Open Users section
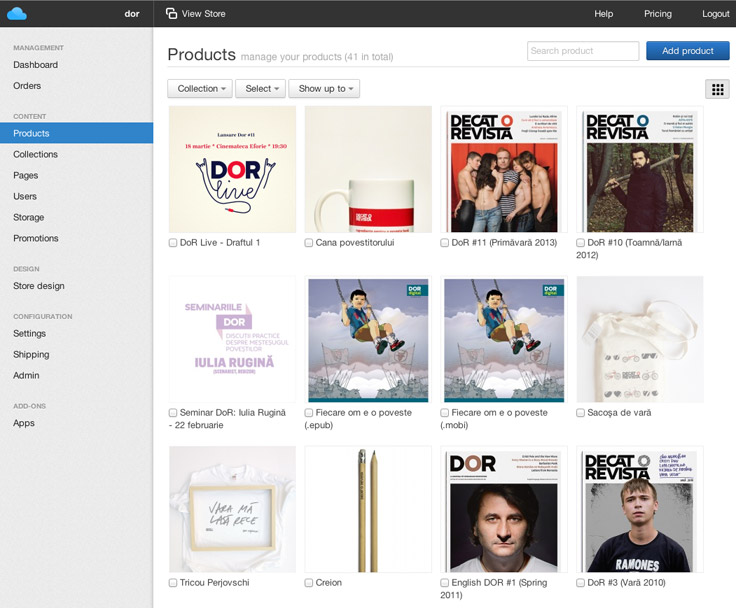The height and width of the screenshot is (608, 736). 25,196
